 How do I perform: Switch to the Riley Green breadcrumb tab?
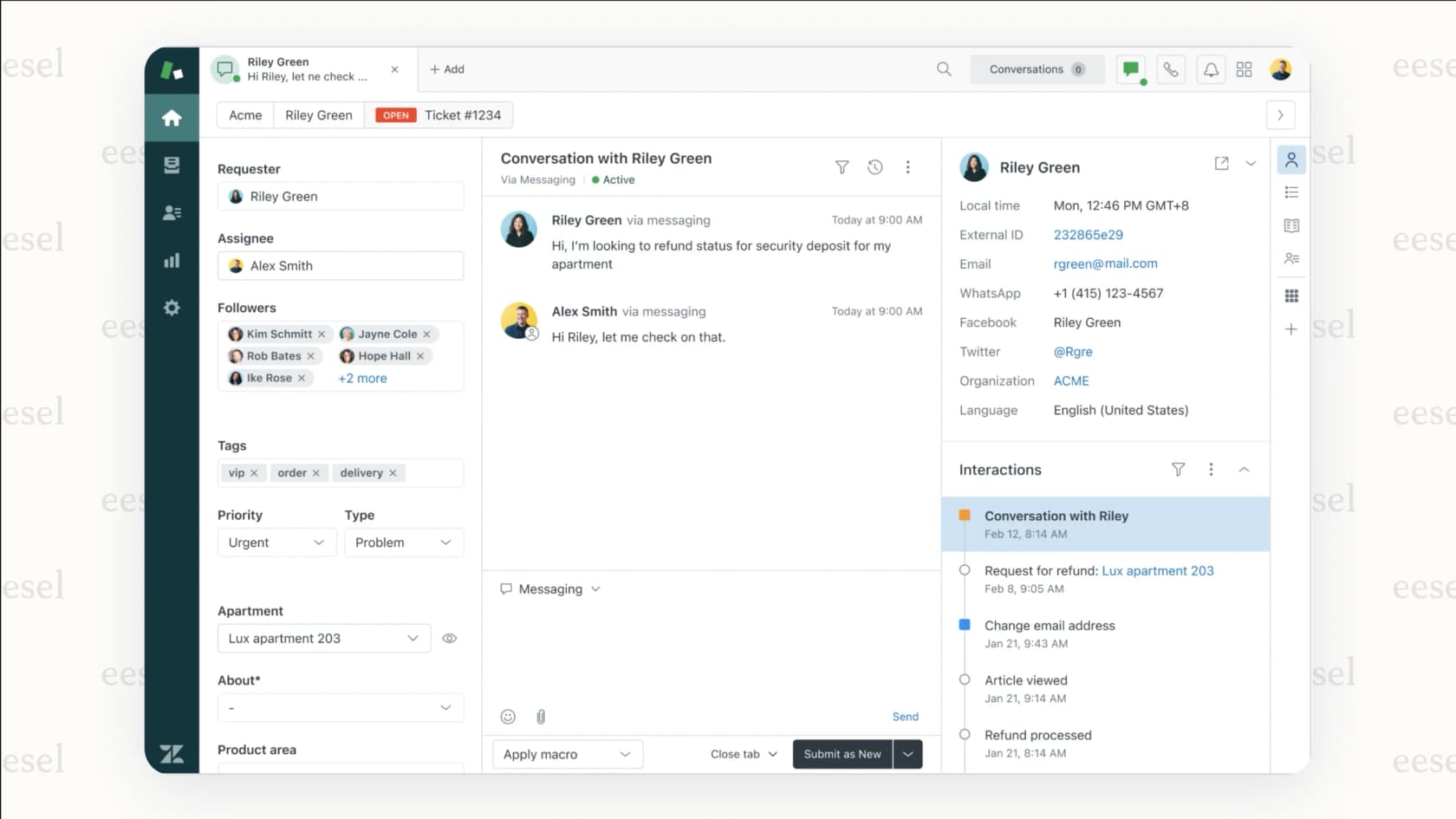pyautogui.click(x=319, y=115)
